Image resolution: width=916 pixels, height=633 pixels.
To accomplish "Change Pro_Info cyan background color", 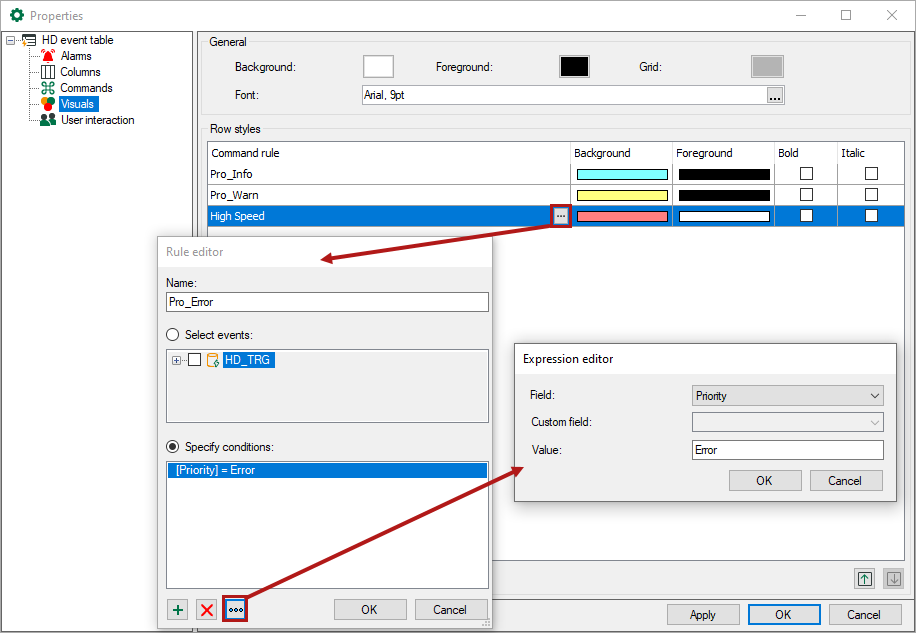I will pyautogui.click(x=622, y=174).
